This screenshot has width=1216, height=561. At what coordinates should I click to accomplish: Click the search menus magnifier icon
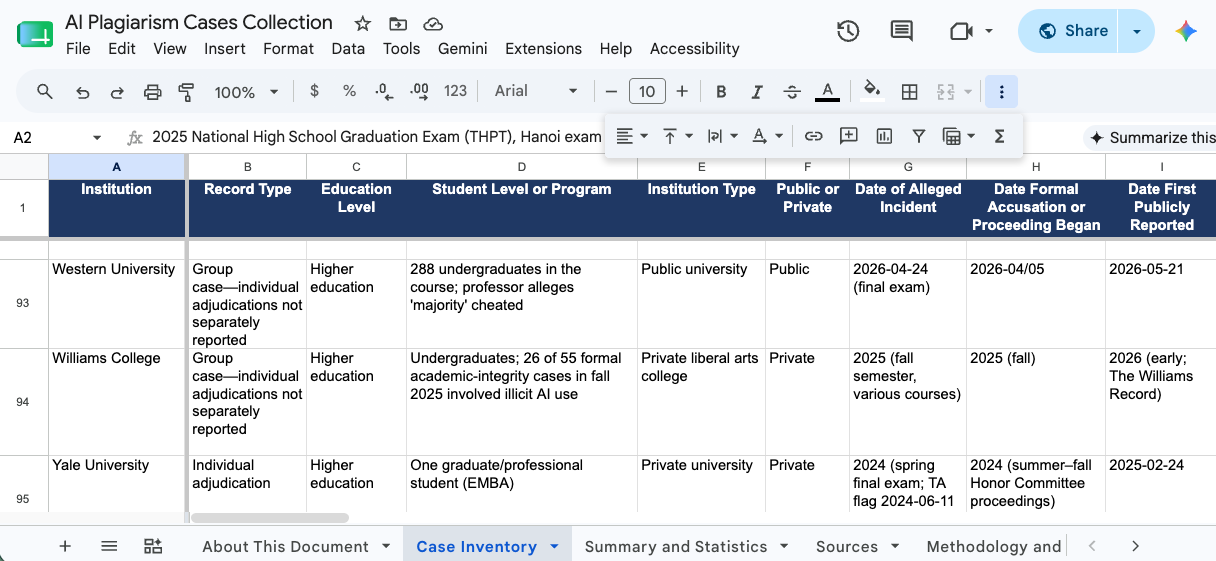[x=45, y=92]
